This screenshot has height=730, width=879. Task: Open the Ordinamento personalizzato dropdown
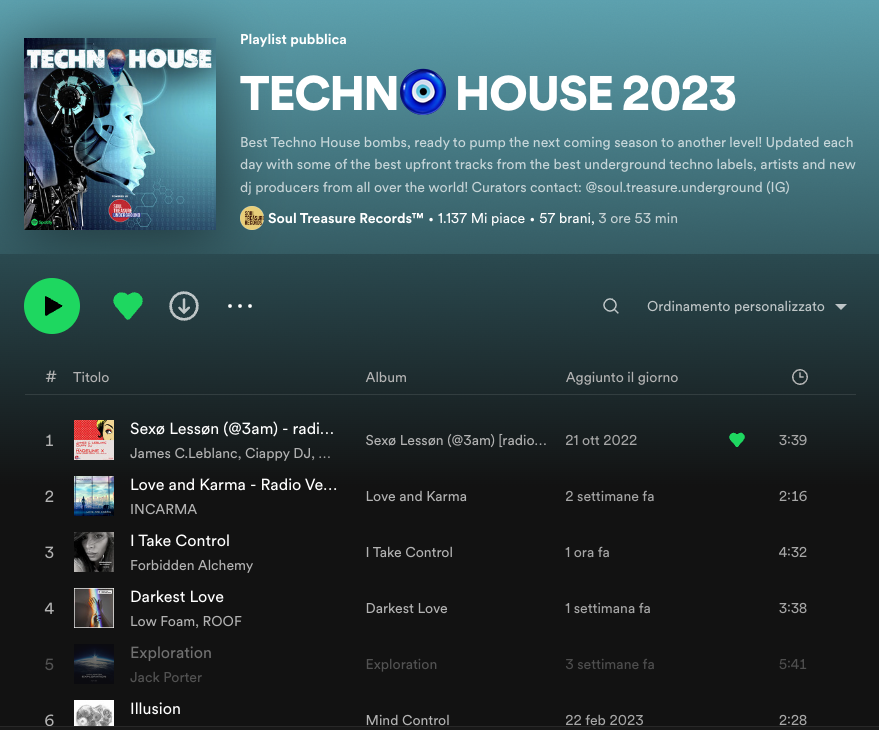pos(746,306)
